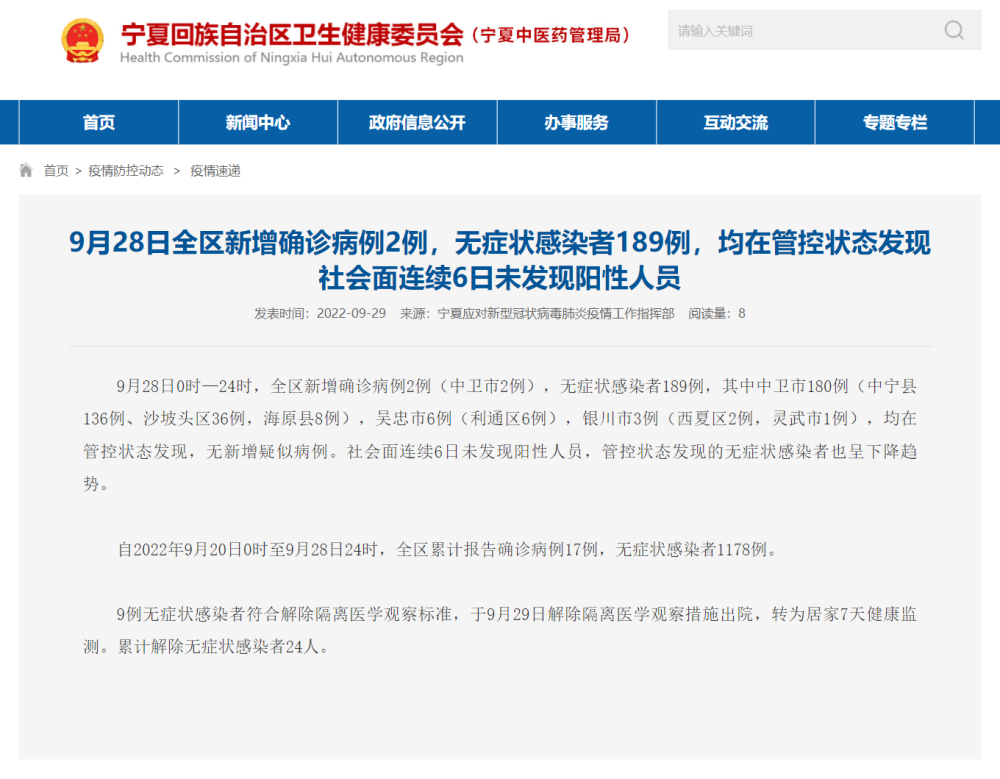Open the 互动交流 navigation section

coord(735,123)
